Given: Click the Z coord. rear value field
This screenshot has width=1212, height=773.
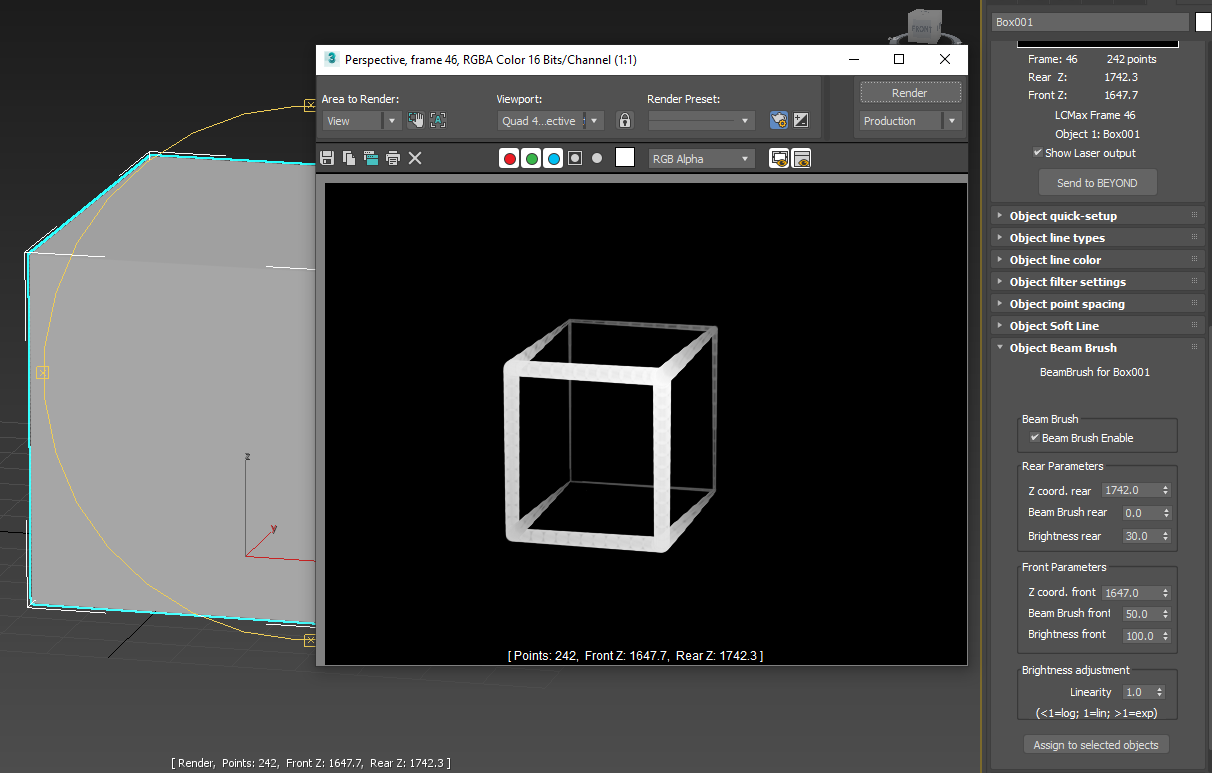Looking at the screenshot, I should pyautogui.click(x=1129, y=490).
